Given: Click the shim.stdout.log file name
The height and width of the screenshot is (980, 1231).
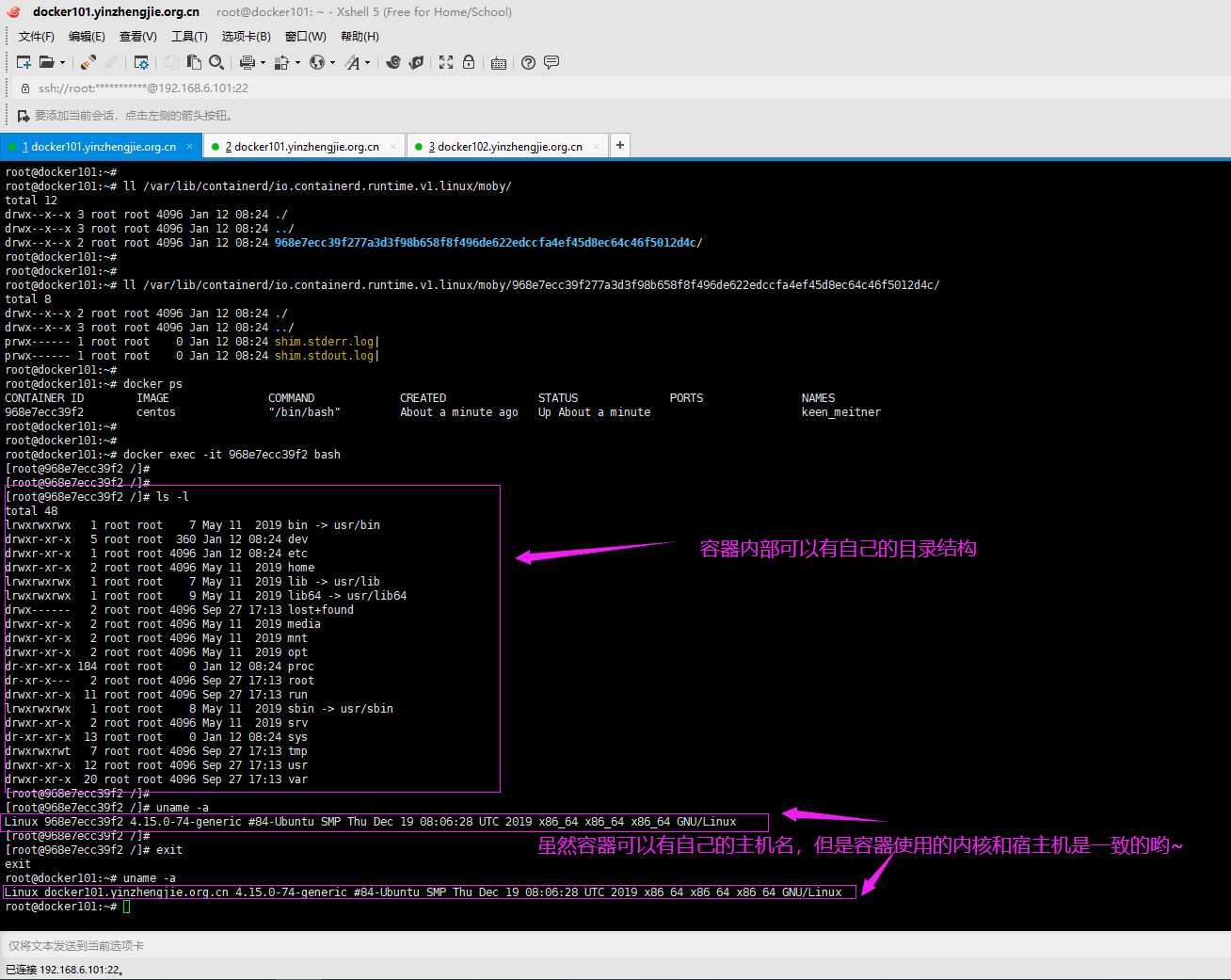Looking at the screenshot, I should click(325, 356).
